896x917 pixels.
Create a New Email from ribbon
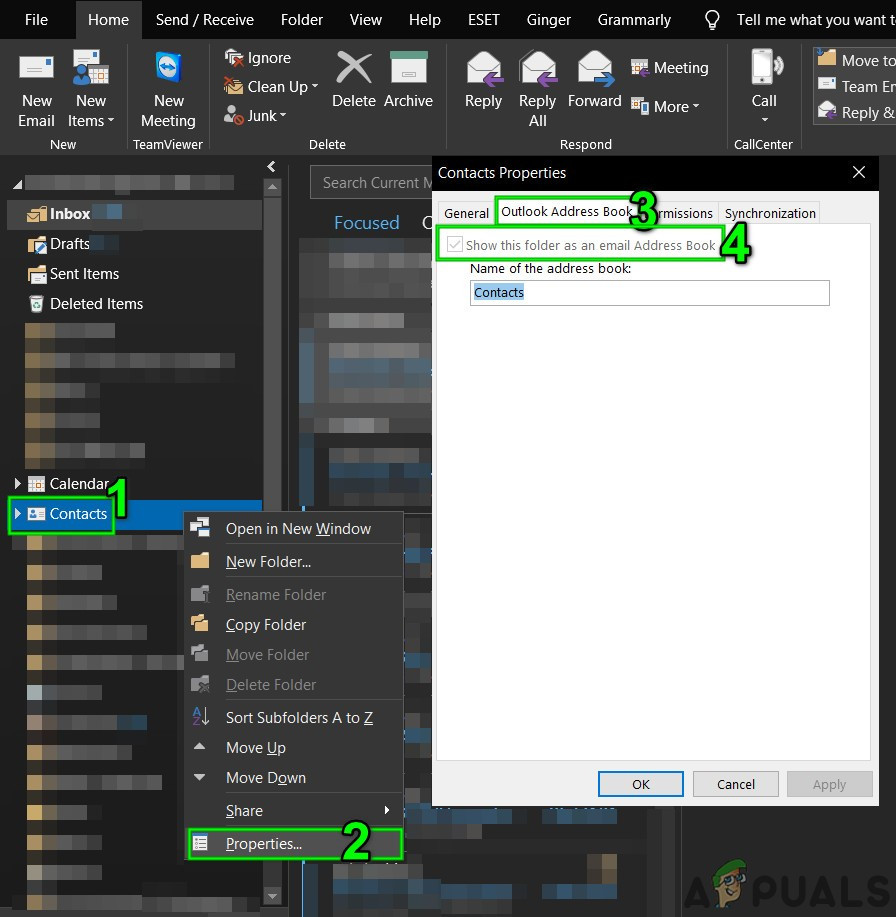(x=36, y=91)
